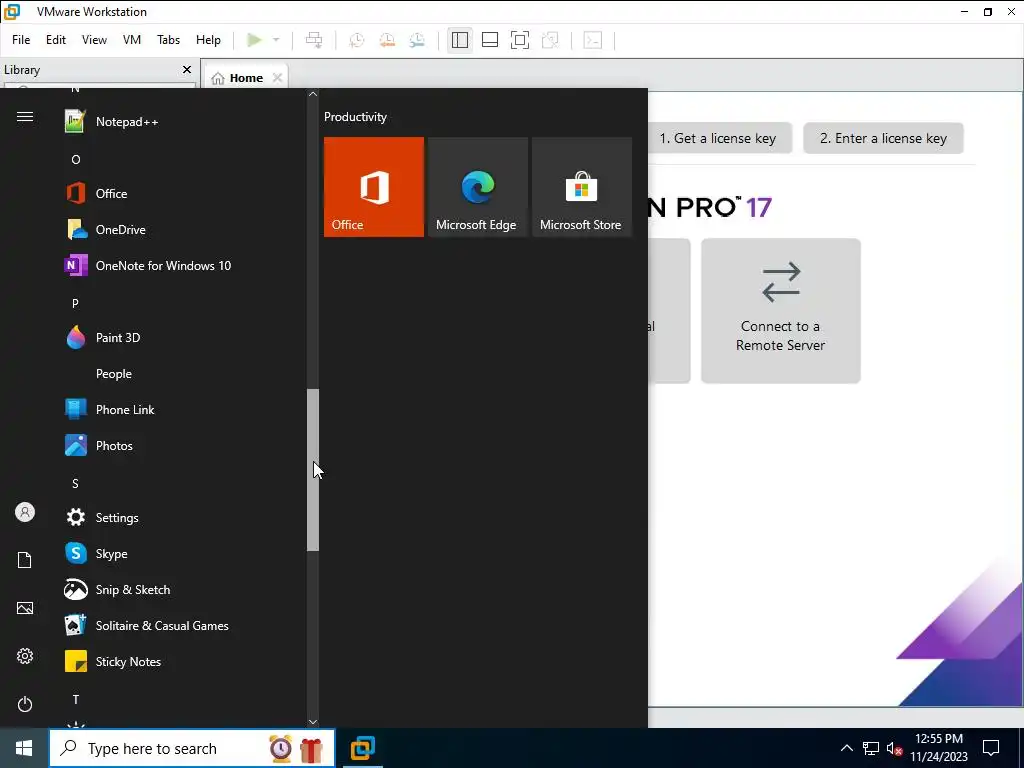Open Settings gear in Start sidebar

point(25,656)
